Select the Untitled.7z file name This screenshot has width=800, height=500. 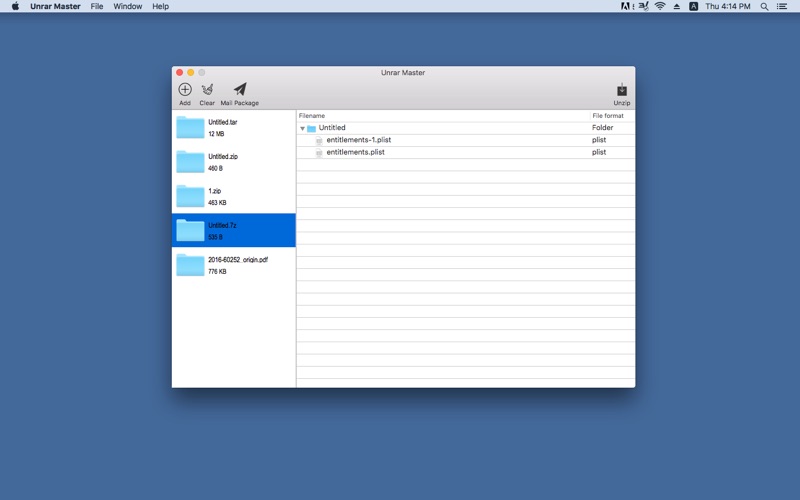click(x=222, y=225)
